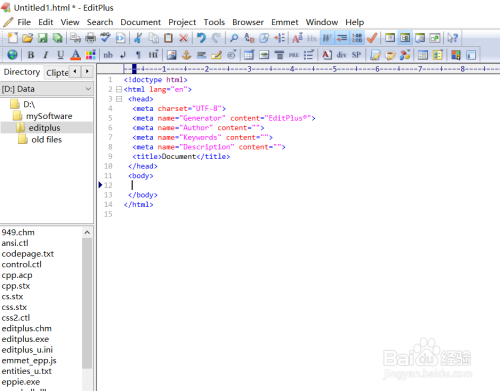Select the D:\ root folder
The height and width of the screenshot is (391, 500).
click(x=29, y=104)
